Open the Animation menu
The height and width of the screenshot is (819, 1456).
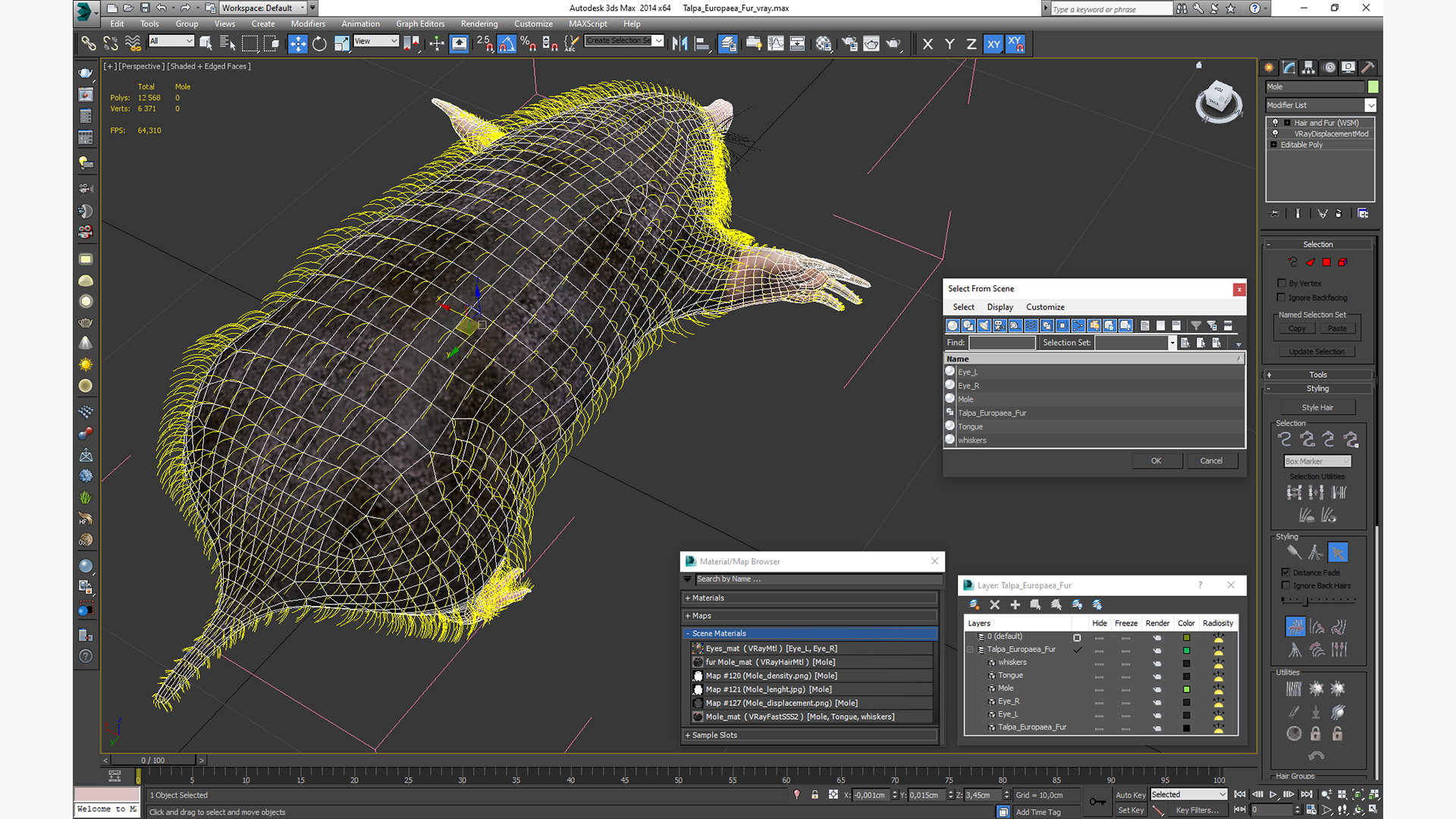pos(360,24)
